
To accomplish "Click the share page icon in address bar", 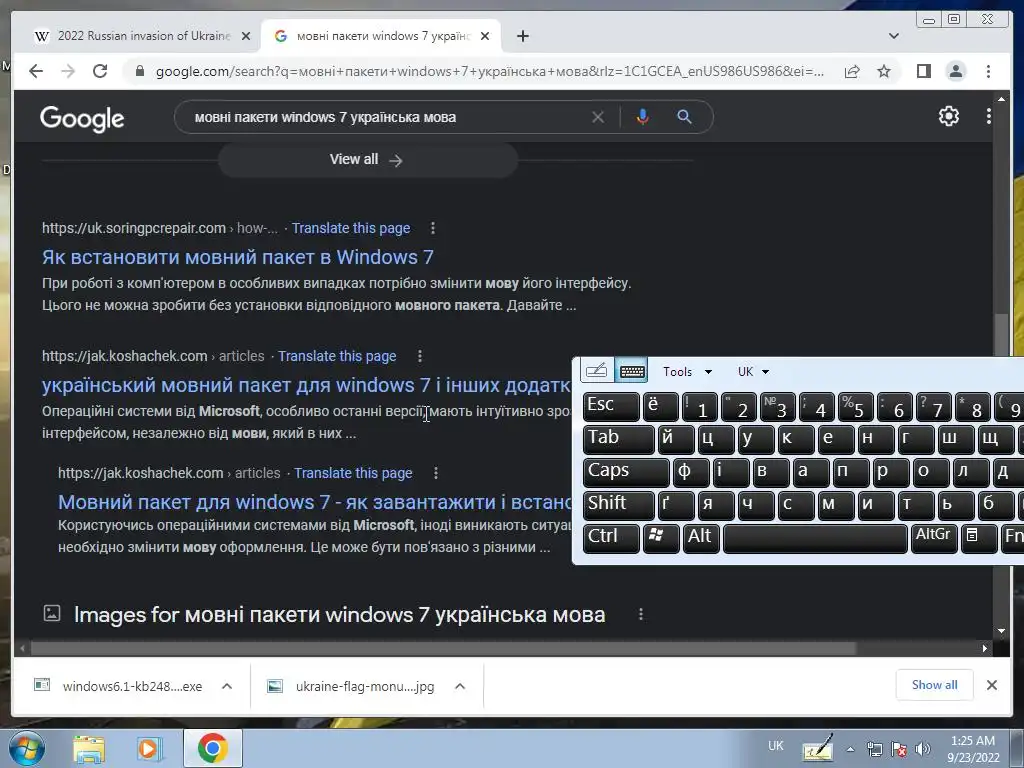I will coord(852,71).
